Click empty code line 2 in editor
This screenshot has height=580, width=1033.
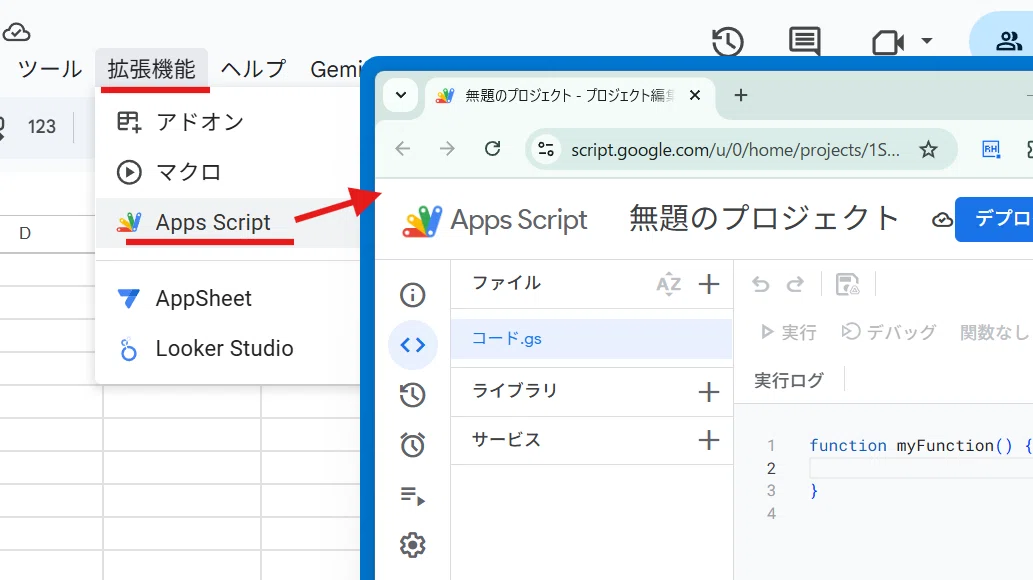point(921,469)
